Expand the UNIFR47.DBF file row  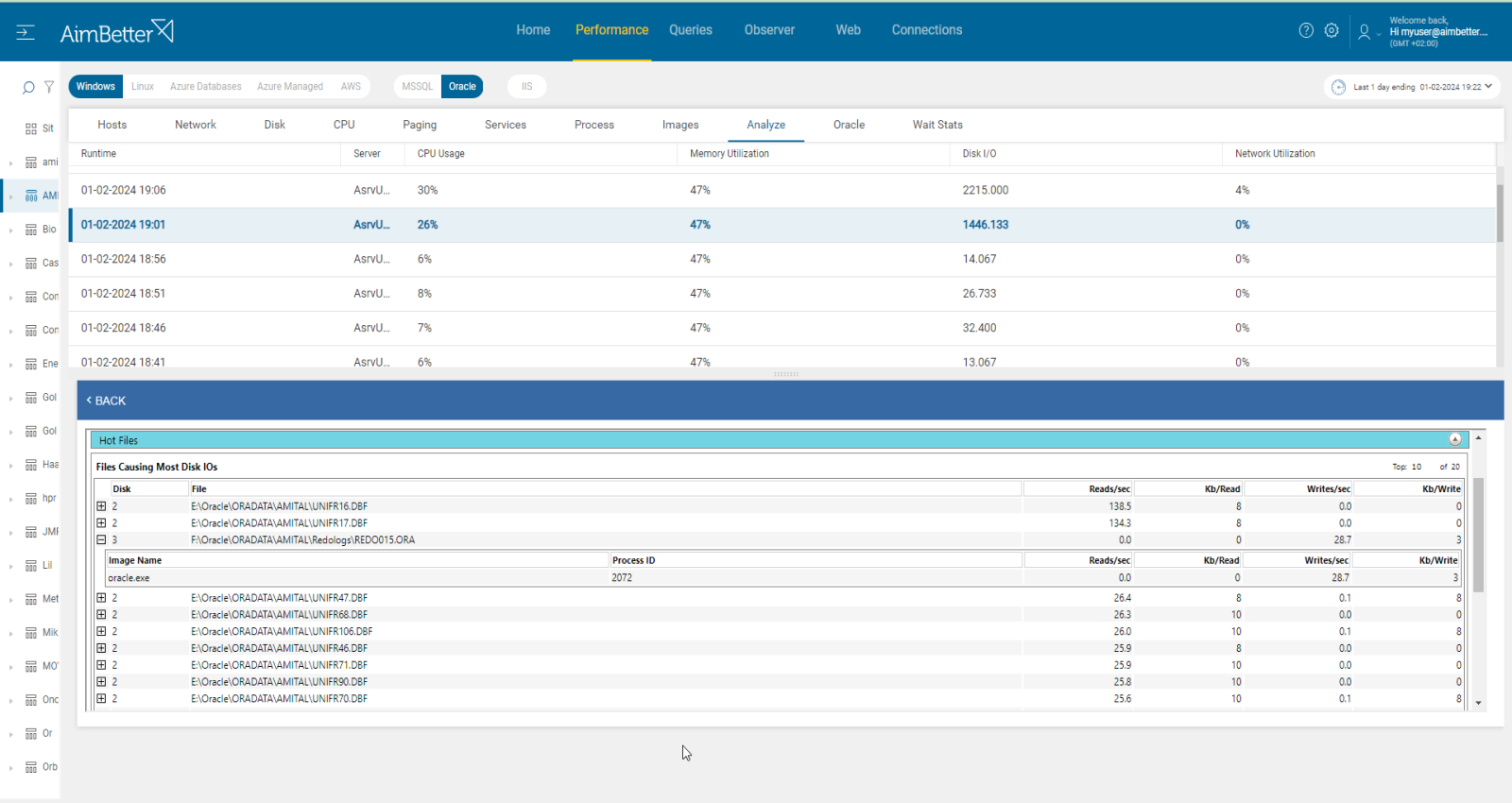click(x=101, y=598)
